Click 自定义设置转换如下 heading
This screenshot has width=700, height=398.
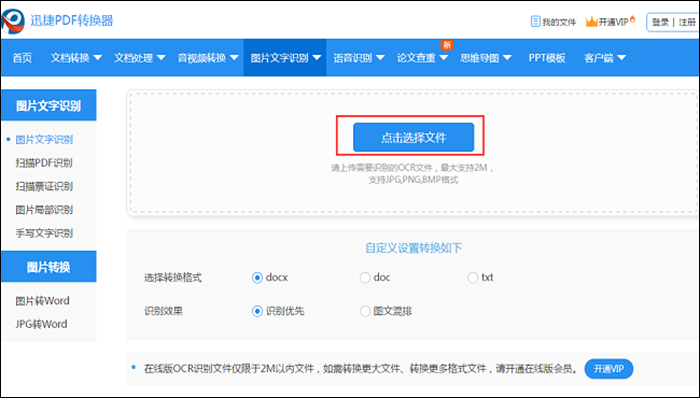tap(413, 248)
